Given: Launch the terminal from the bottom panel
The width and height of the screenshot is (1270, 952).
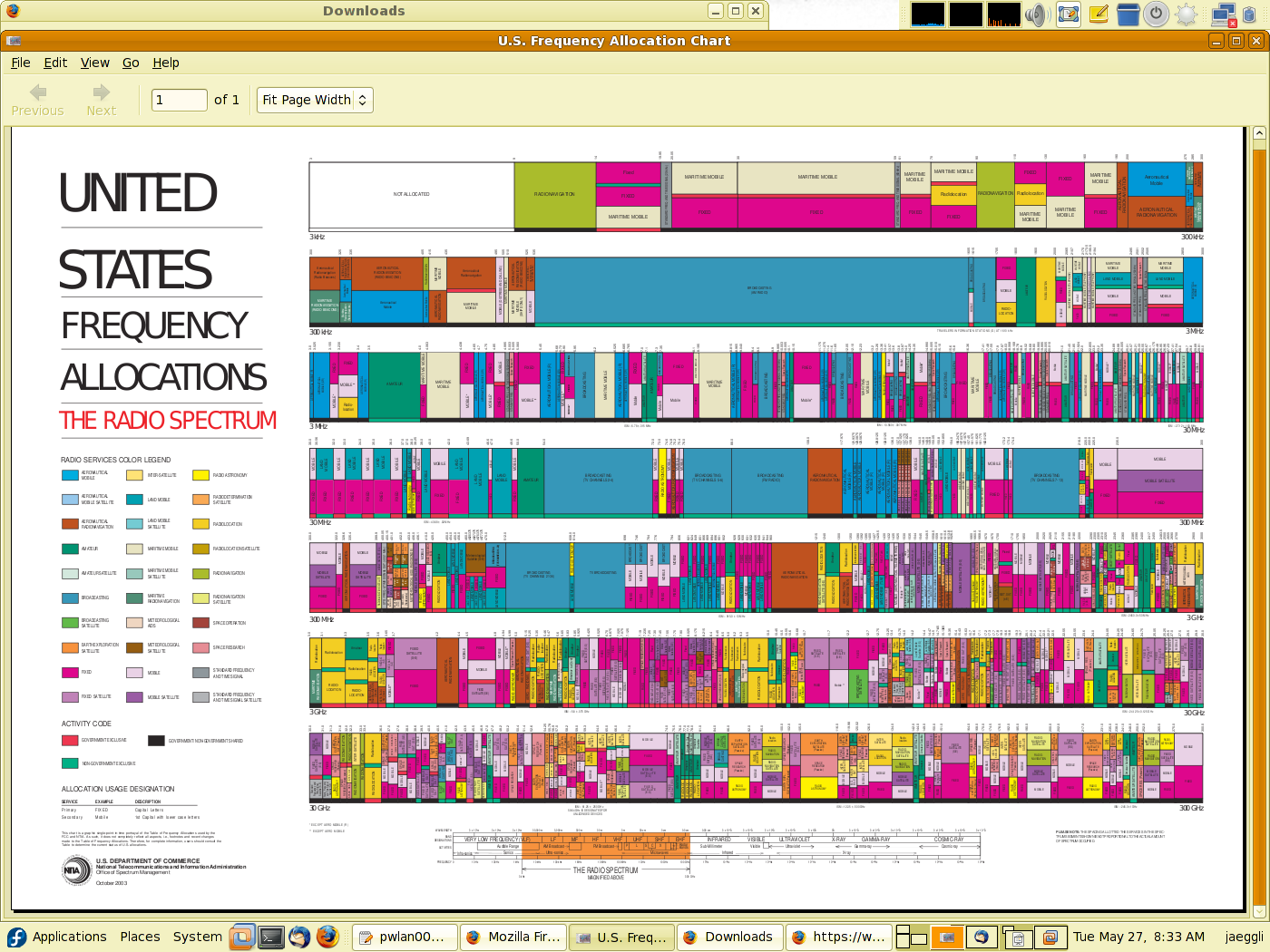Looking at the screenshot, I should coord(270,937).
